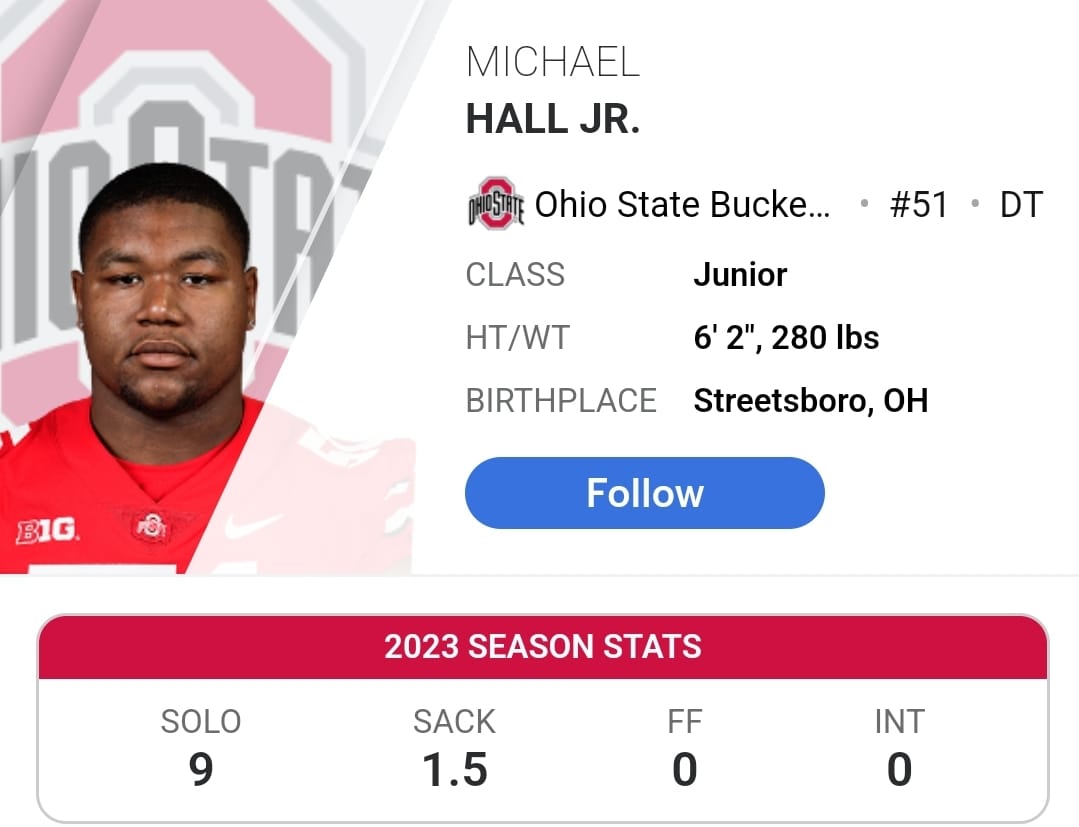Click the SACK stat value 1.5
Viewport: 1079px width, 827px height.
point(454,769)
